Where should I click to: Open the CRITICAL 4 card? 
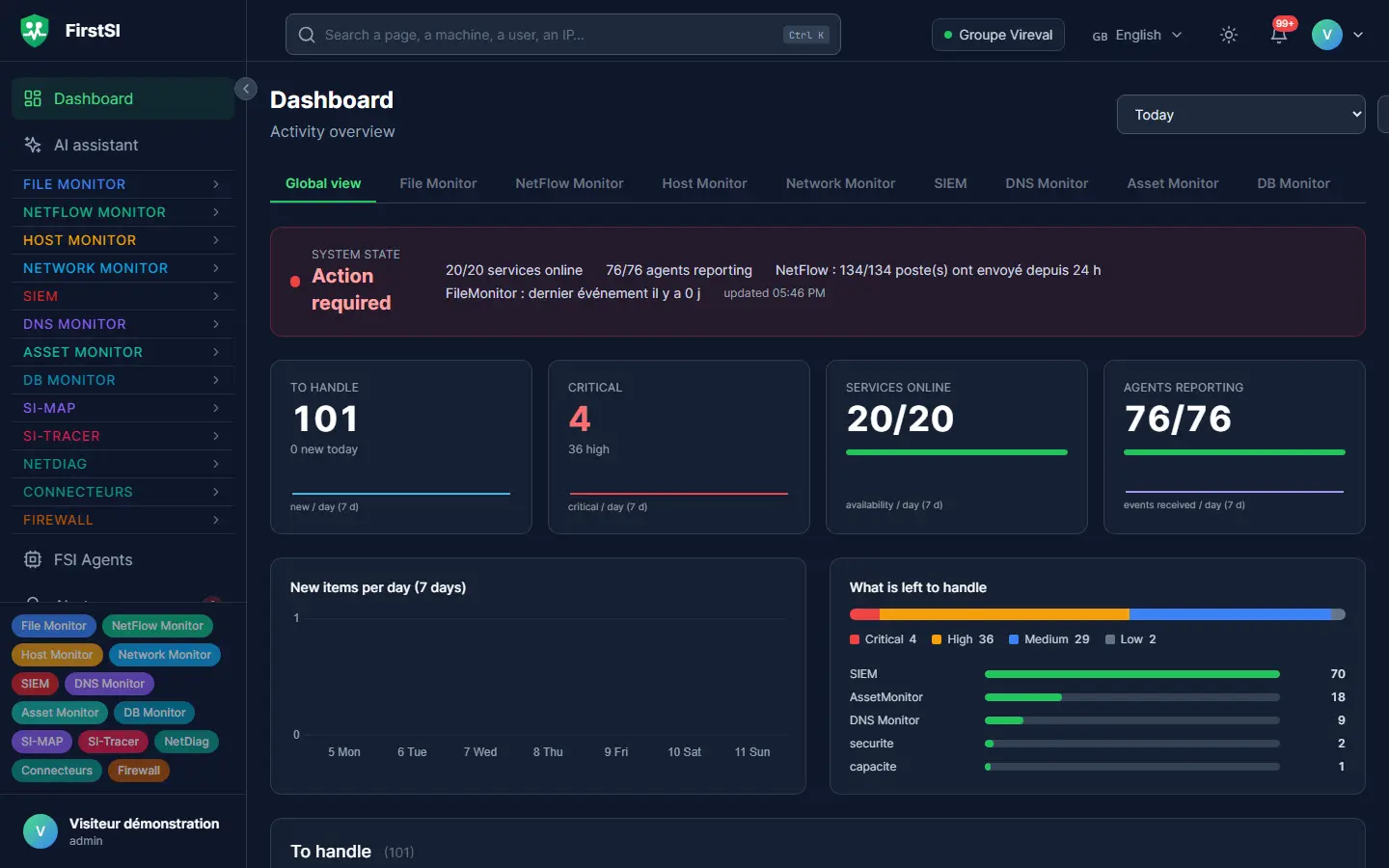tap(679, 447)
